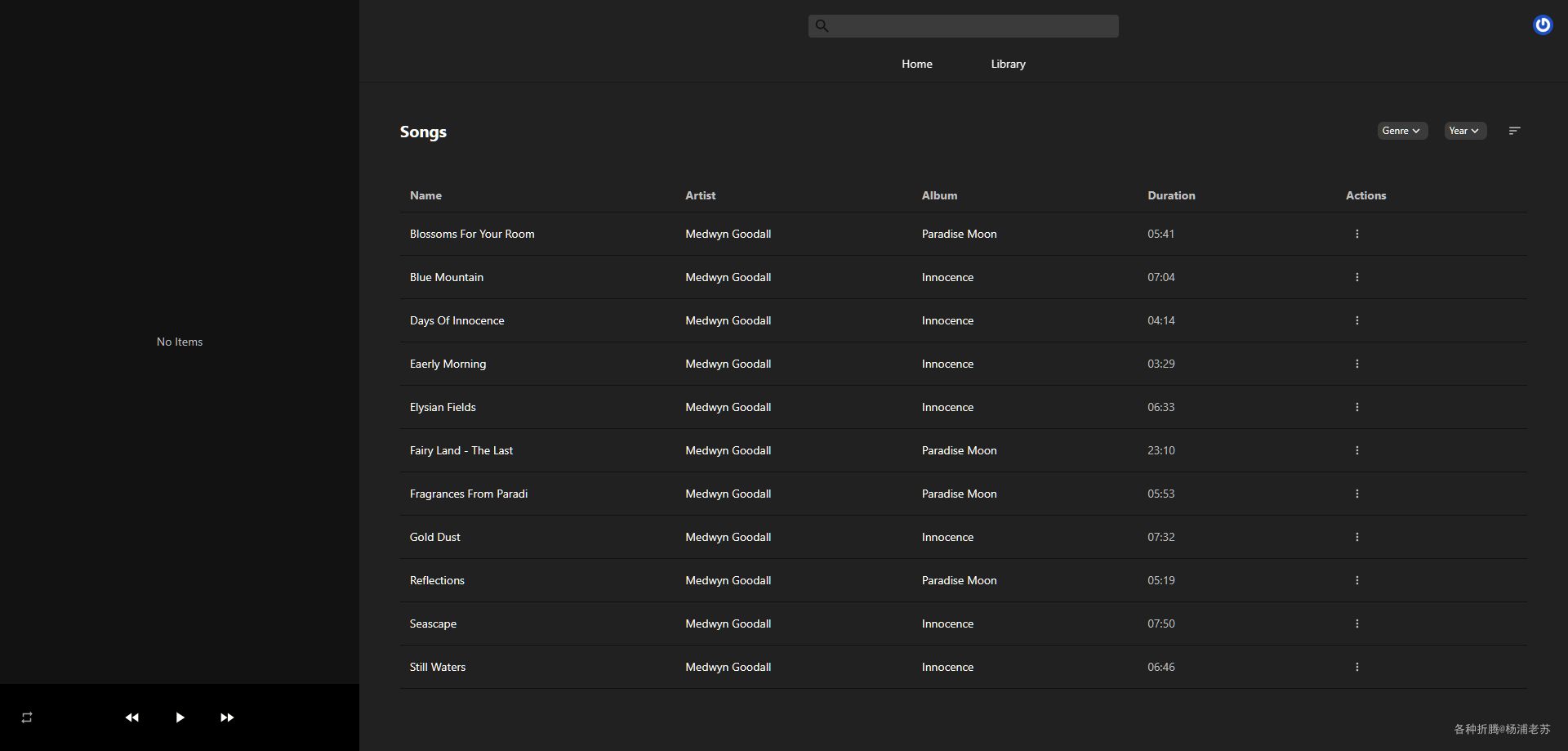Click Paradise Moon album for Reflections
Screen dimensions: 1568x751
pyautogui.click(x=959, y=580)
